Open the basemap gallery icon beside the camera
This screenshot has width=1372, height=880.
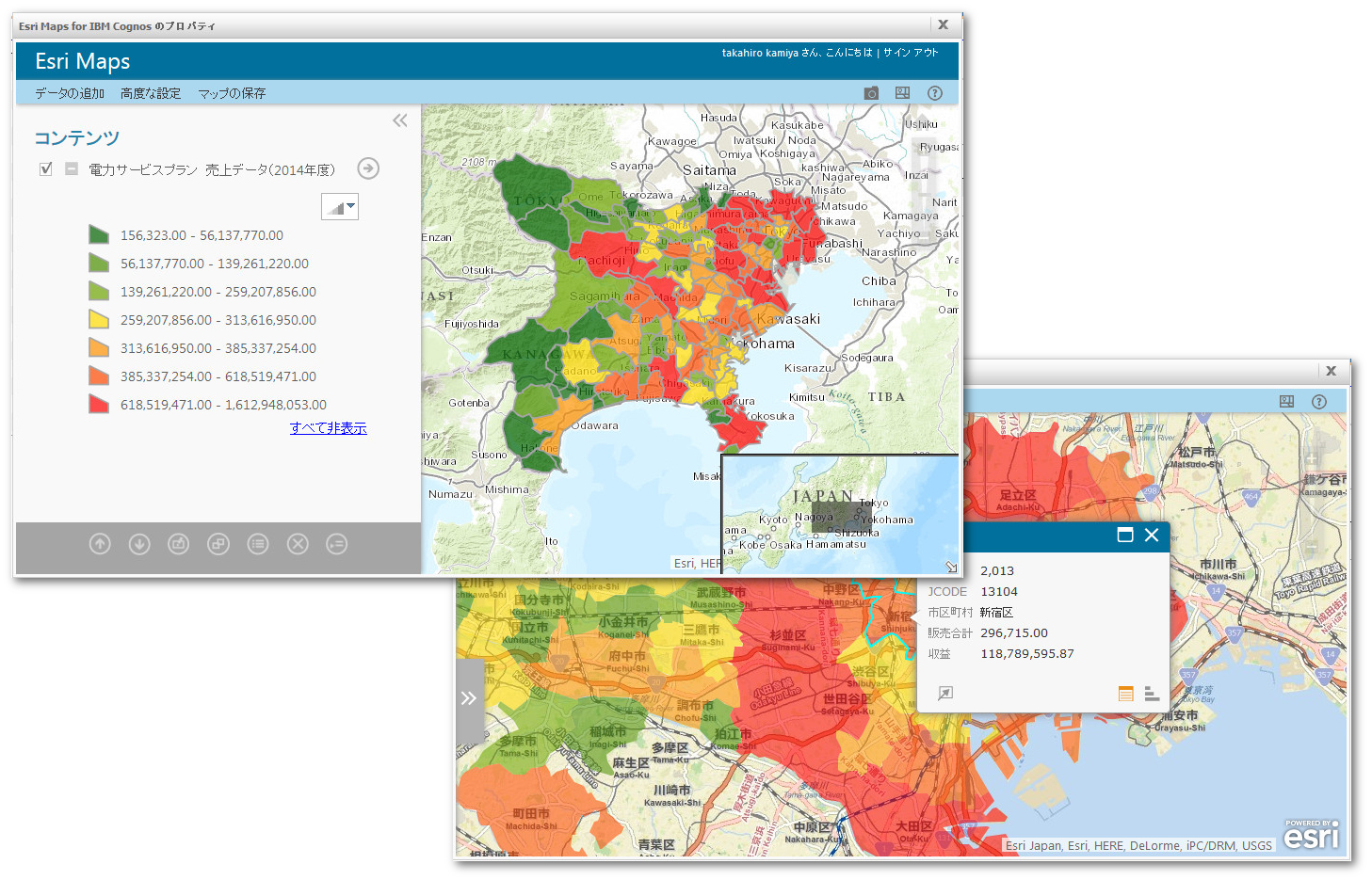[x=902, y=93]
